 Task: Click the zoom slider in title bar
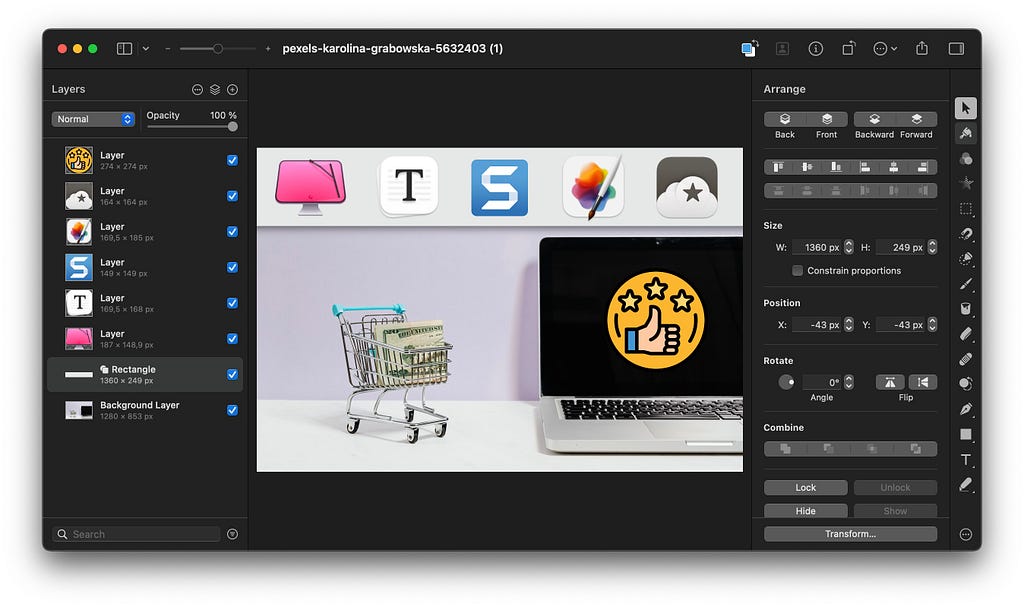click(x=217, y=48)
